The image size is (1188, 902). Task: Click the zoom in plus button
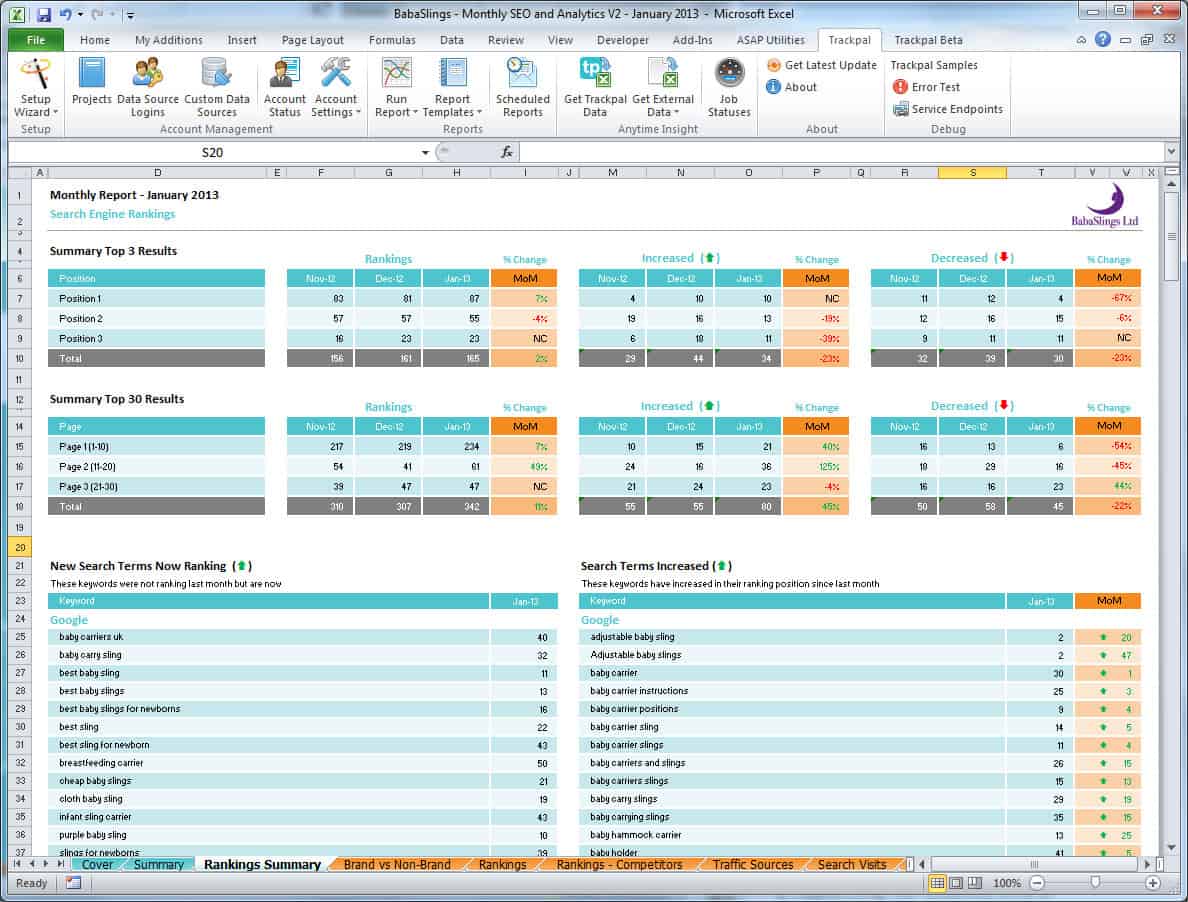[x=1152, y=883]
